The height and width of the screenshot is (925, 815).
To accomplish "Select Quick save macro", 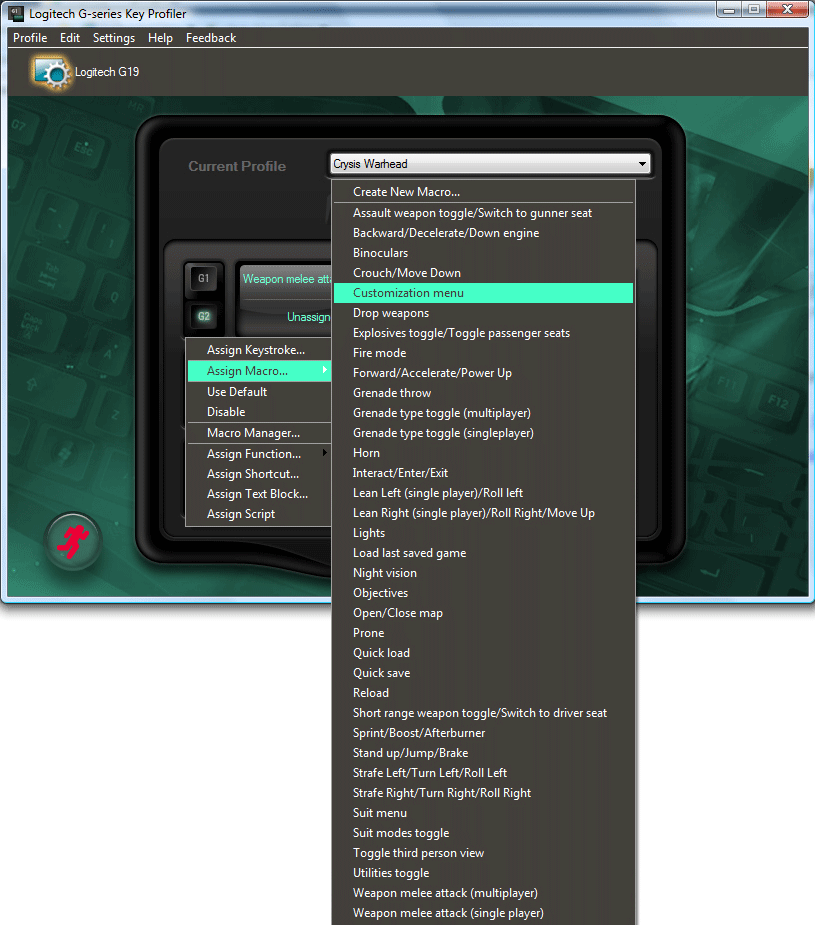I will pyautogui.click(x=484, y=673).
